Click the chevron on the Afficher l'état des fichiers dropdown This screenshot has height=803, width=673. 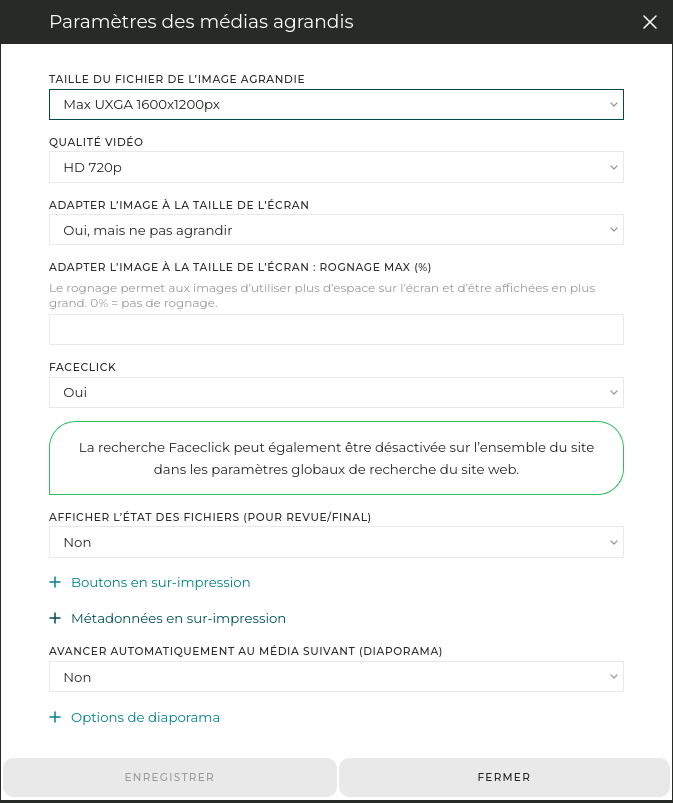(x=612, y=542)
